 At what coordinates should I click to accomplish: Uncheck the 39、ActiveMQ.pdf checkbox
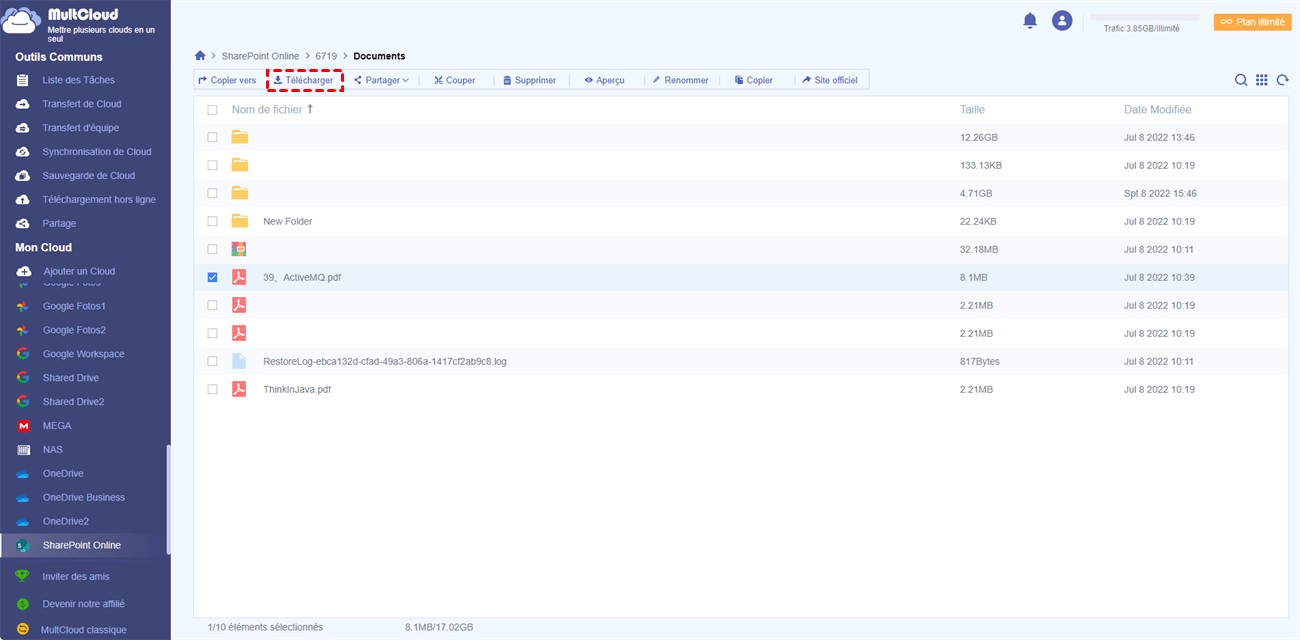pos(212,277)
